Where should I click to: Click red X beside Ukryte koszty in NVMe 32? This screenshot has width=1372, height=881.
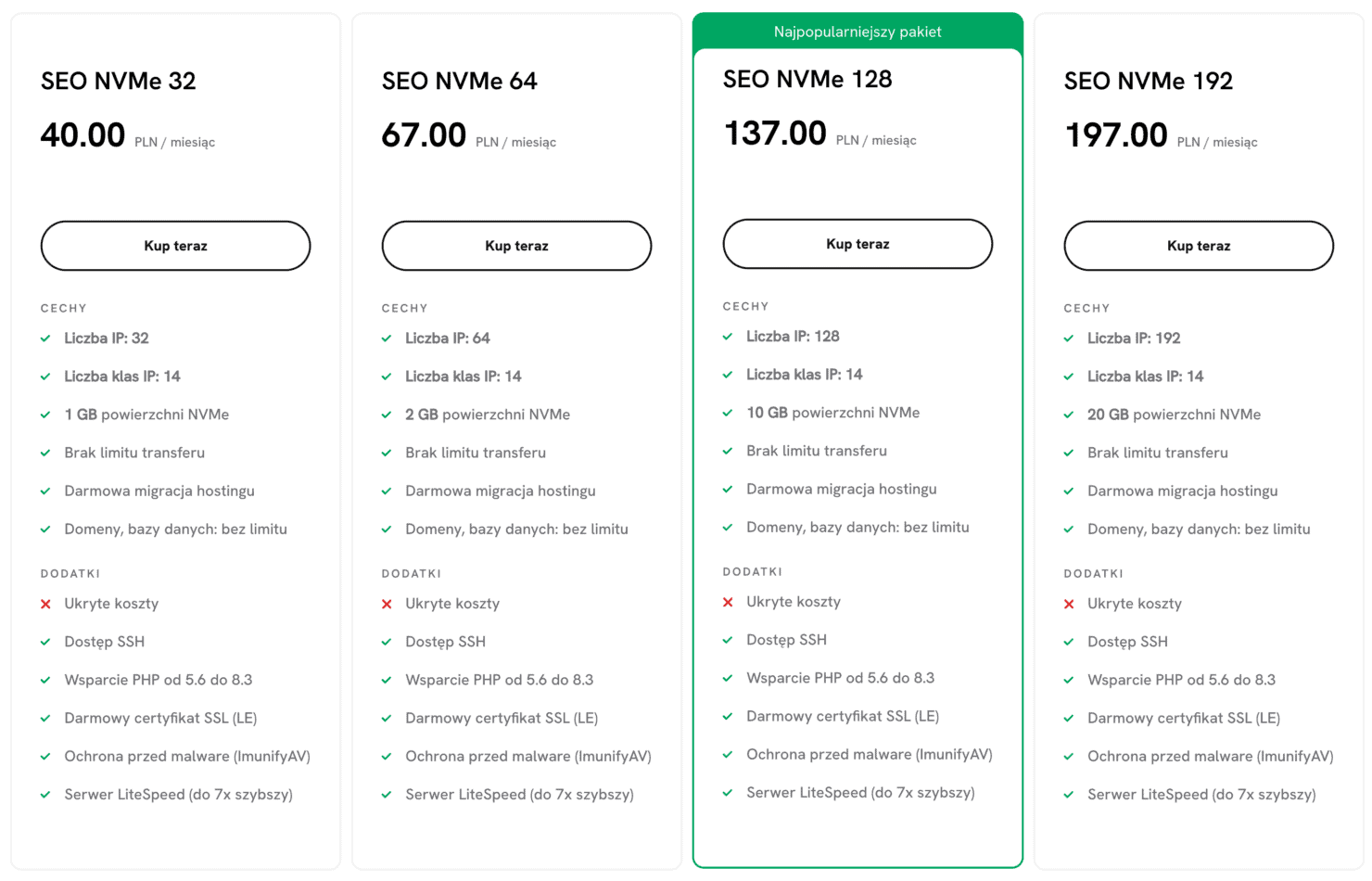45,604
